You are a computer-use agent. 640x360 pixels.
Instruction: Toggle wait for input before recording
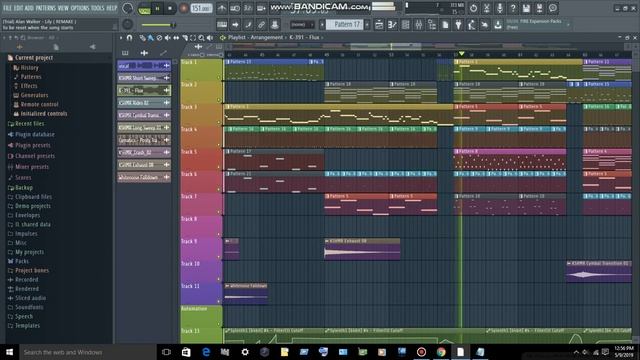(235, 8)
